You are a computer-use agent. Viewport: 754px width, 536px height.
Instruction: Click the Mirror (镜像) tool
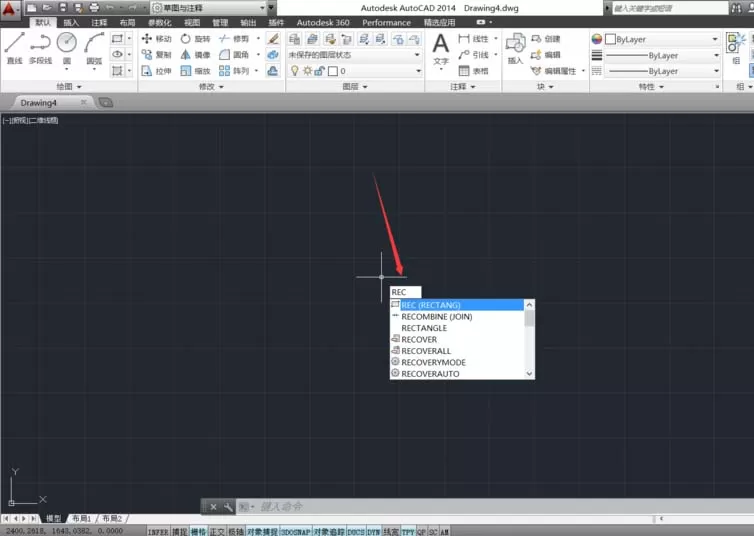point(195,55)
